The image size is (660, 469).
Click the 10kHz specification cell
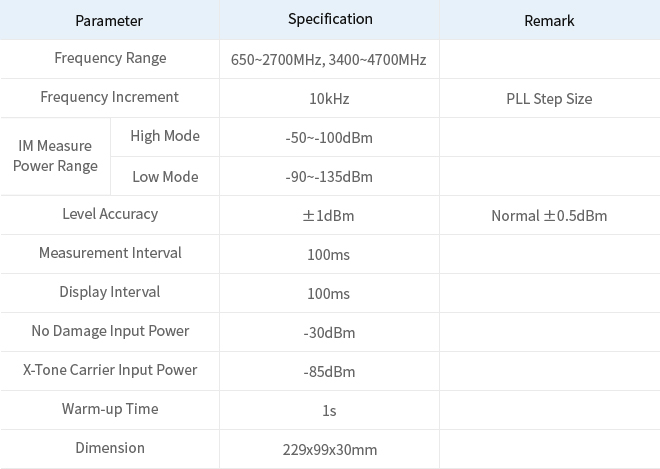329,99
